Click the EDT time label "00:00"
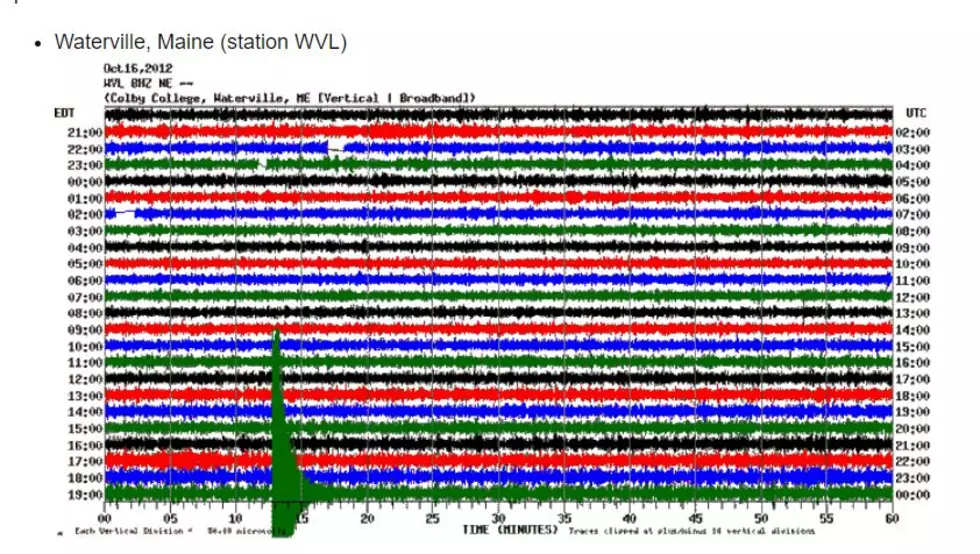This screenshot has height=554, width=980. pyautogui.click(x=85, y=182)
